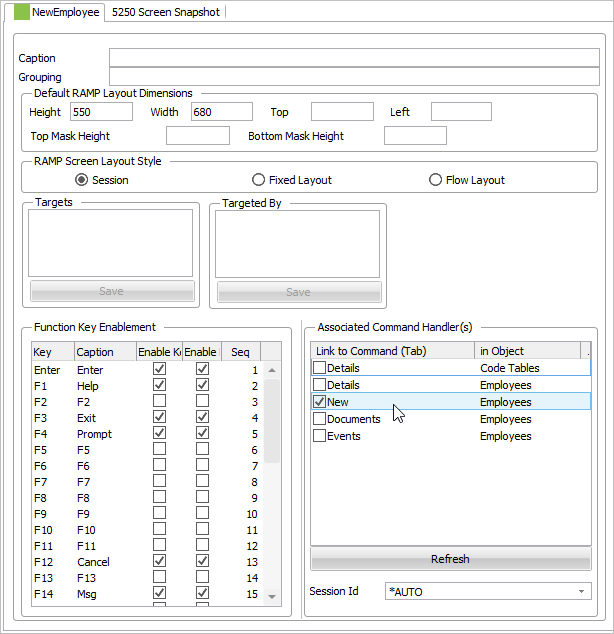The height and width of the screenshot is (634, 614).
Task: Click the green icon on NewEmployee tab
Action: pyautogui.click(x=22, y=12)
